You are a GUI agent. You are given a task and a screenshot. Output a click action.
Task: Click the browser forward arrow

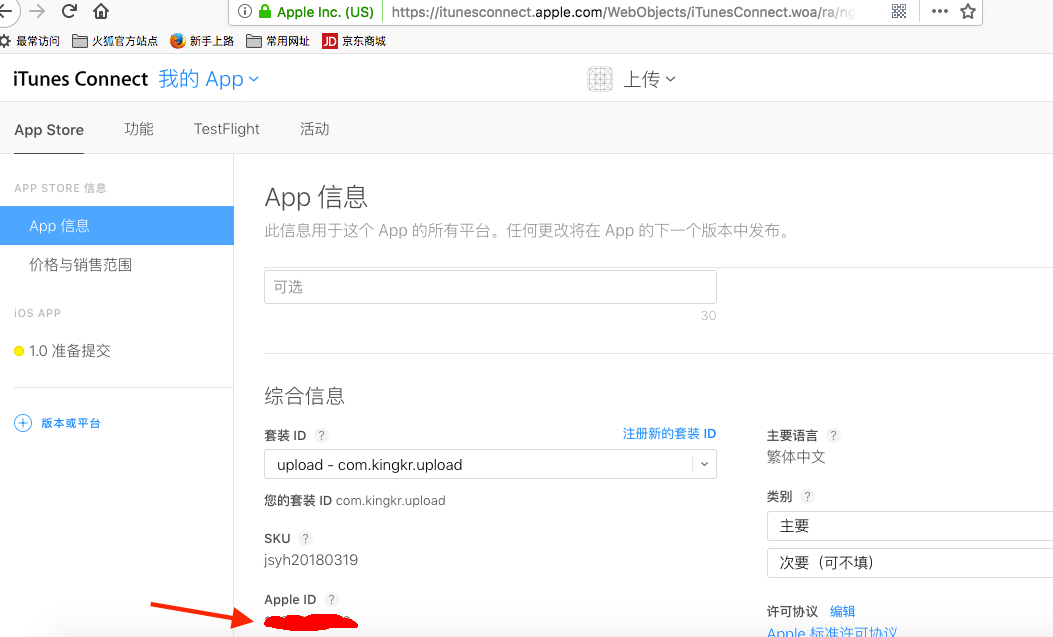[37, 11]
